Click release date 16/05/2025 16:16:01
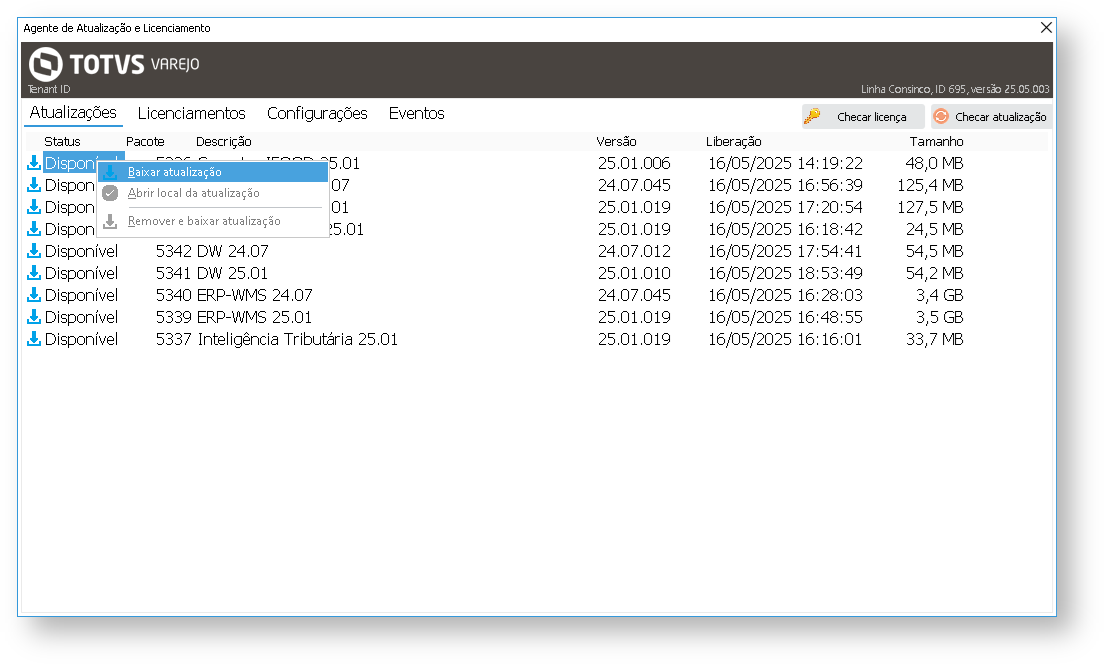Image resolution: width=1105 pixels, height=665 pixels. tap(784, 339)
